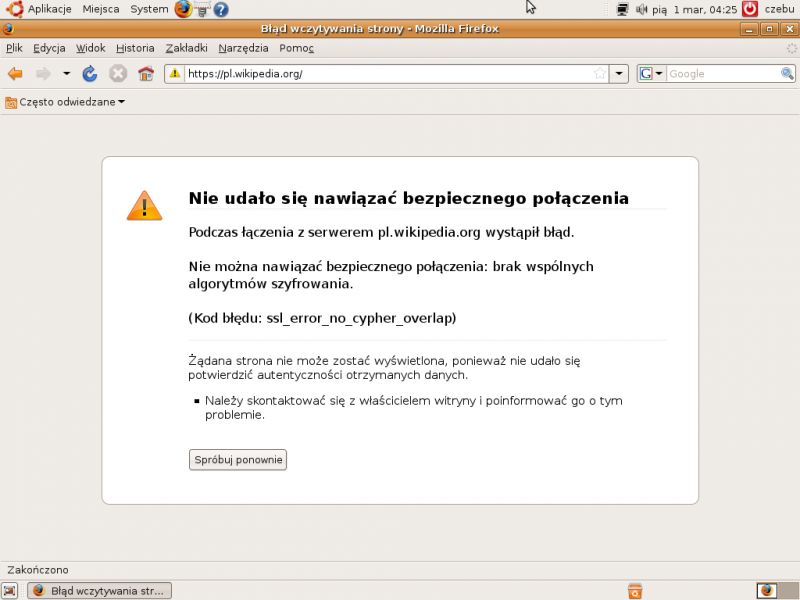Click the 'Zakończono' status bar text

(38, 570)
